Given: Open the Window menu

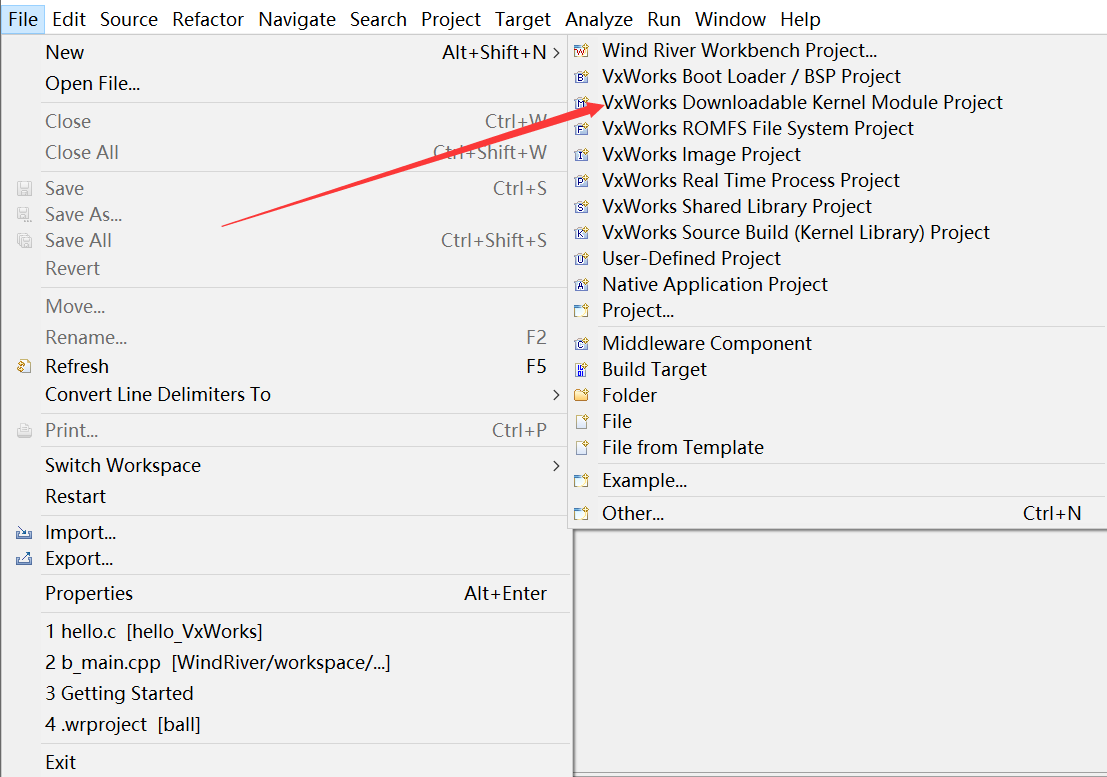Looking at the screenshot, I should coord(730,19).
